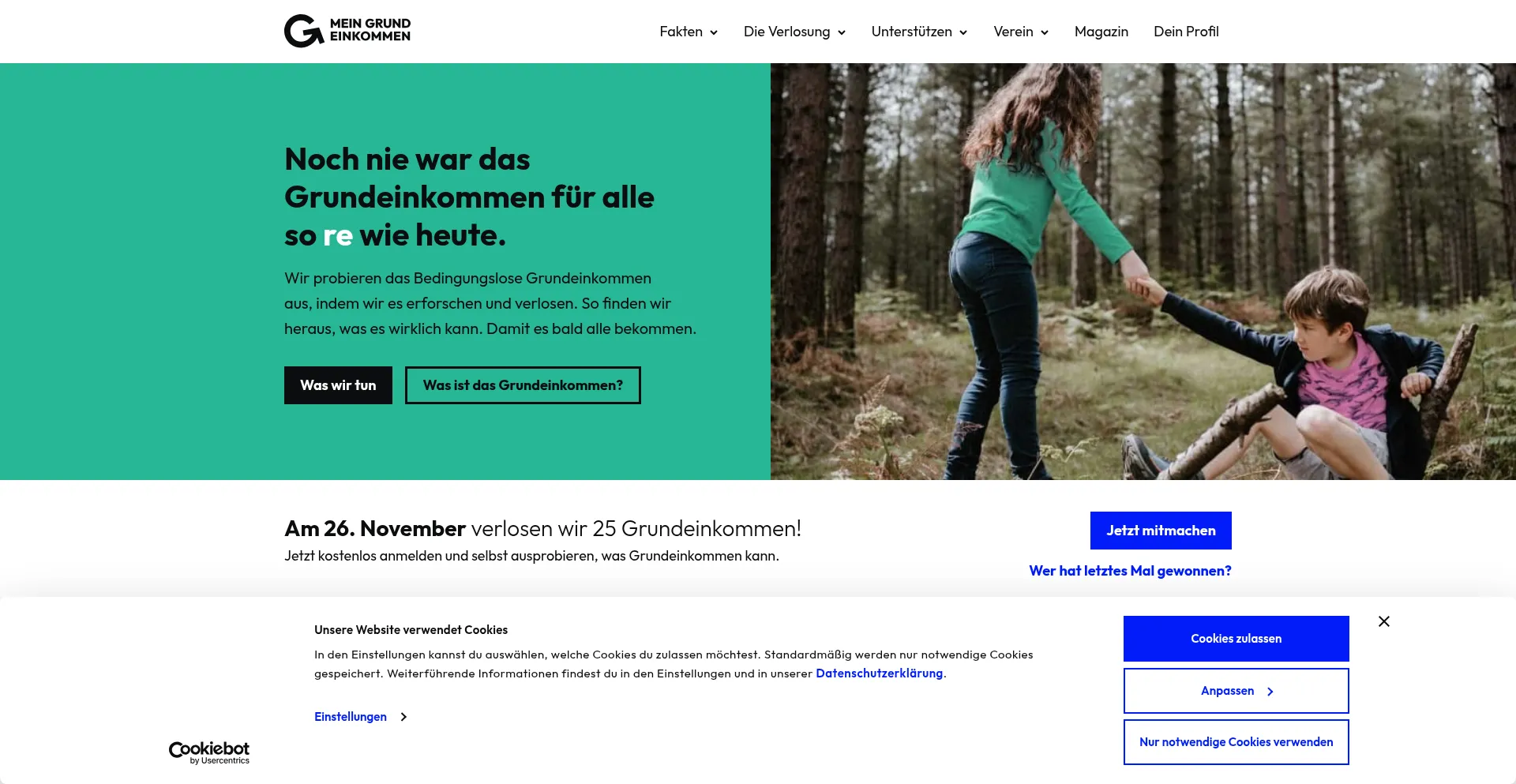
Task: Open the Verein dropdown chevron
Action: point(1045,32)
